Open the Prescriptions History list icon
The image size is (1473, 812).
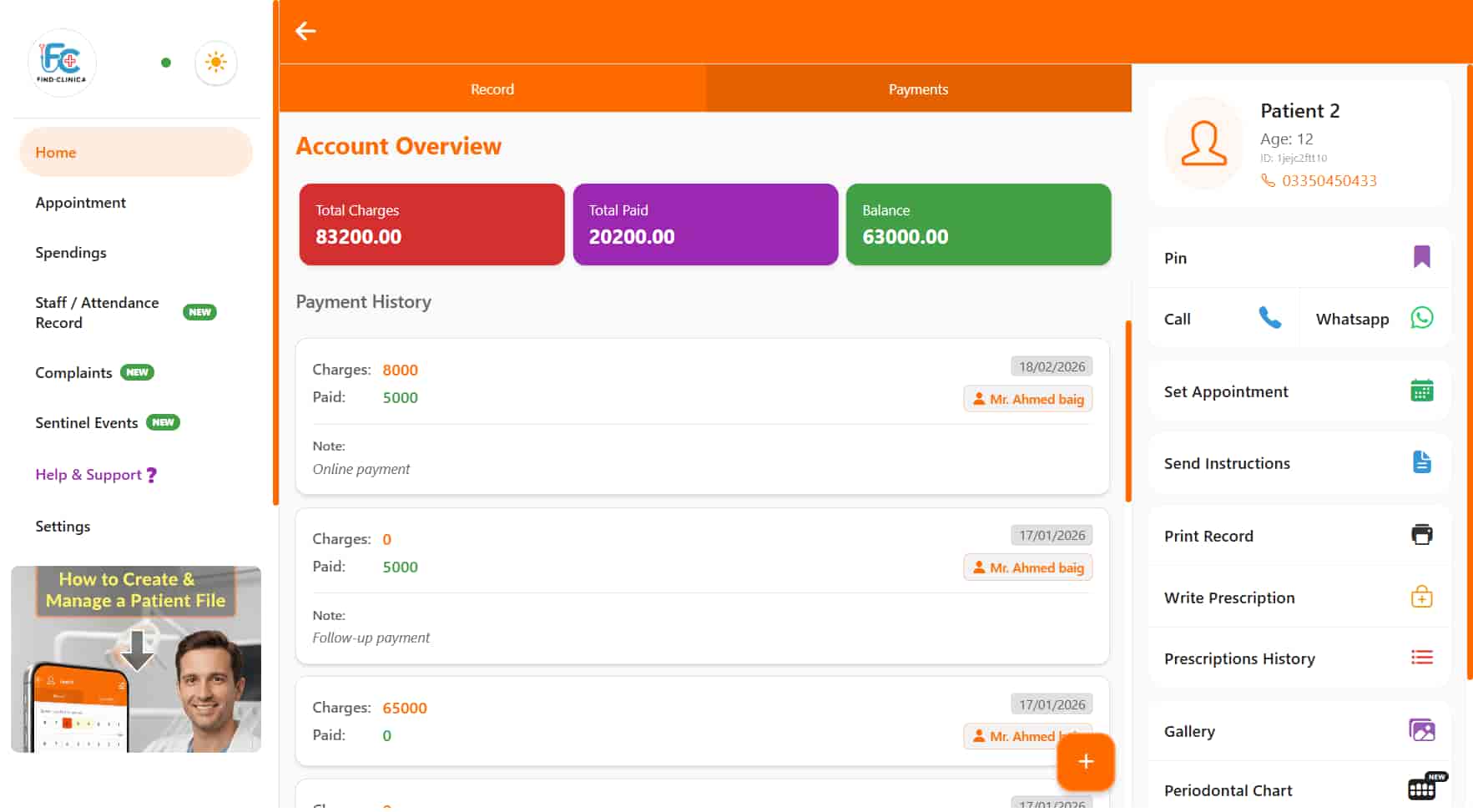click(1422, 657)
